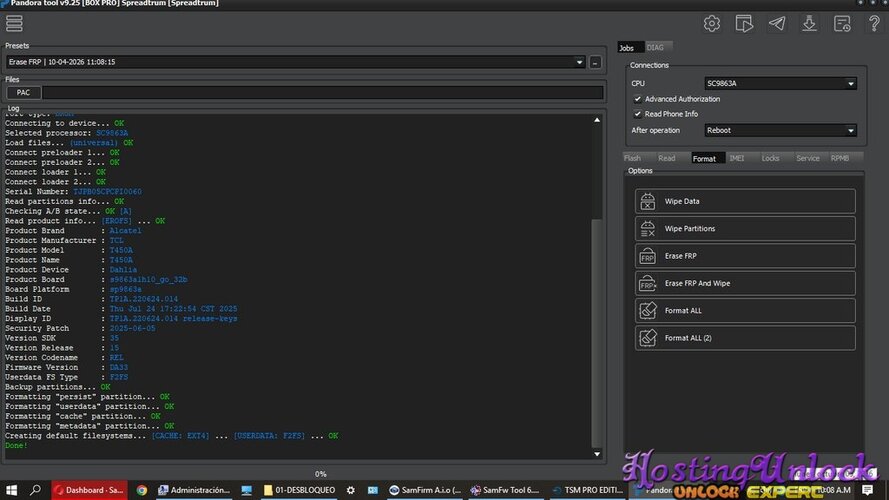This screenshot has height=500, width=889.
Task: Open 01-DESBLOQUEO folder in taskbar
Action: click(299, 490)
